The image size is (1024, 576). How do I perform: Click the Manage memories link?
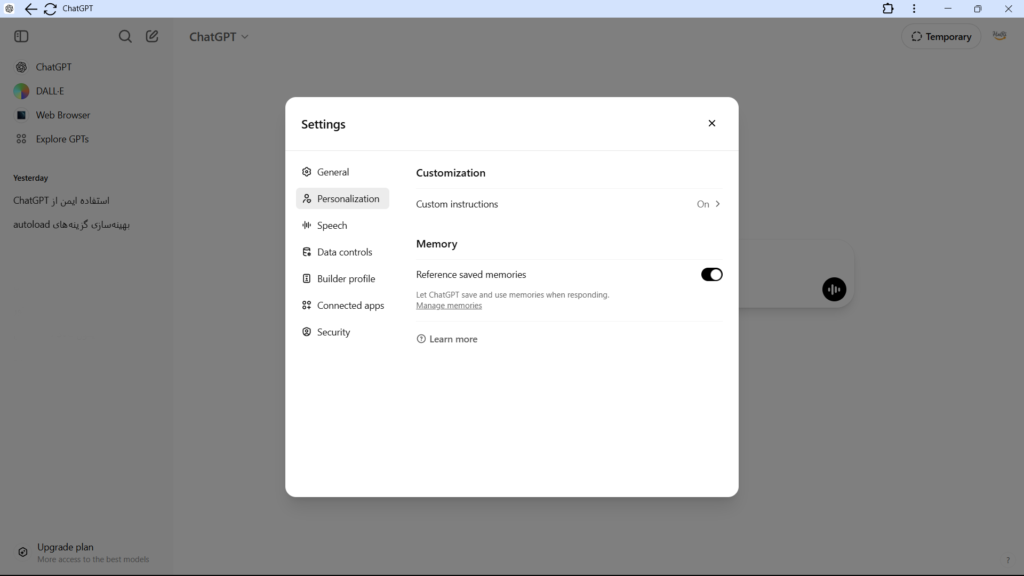tap(449, 306)
